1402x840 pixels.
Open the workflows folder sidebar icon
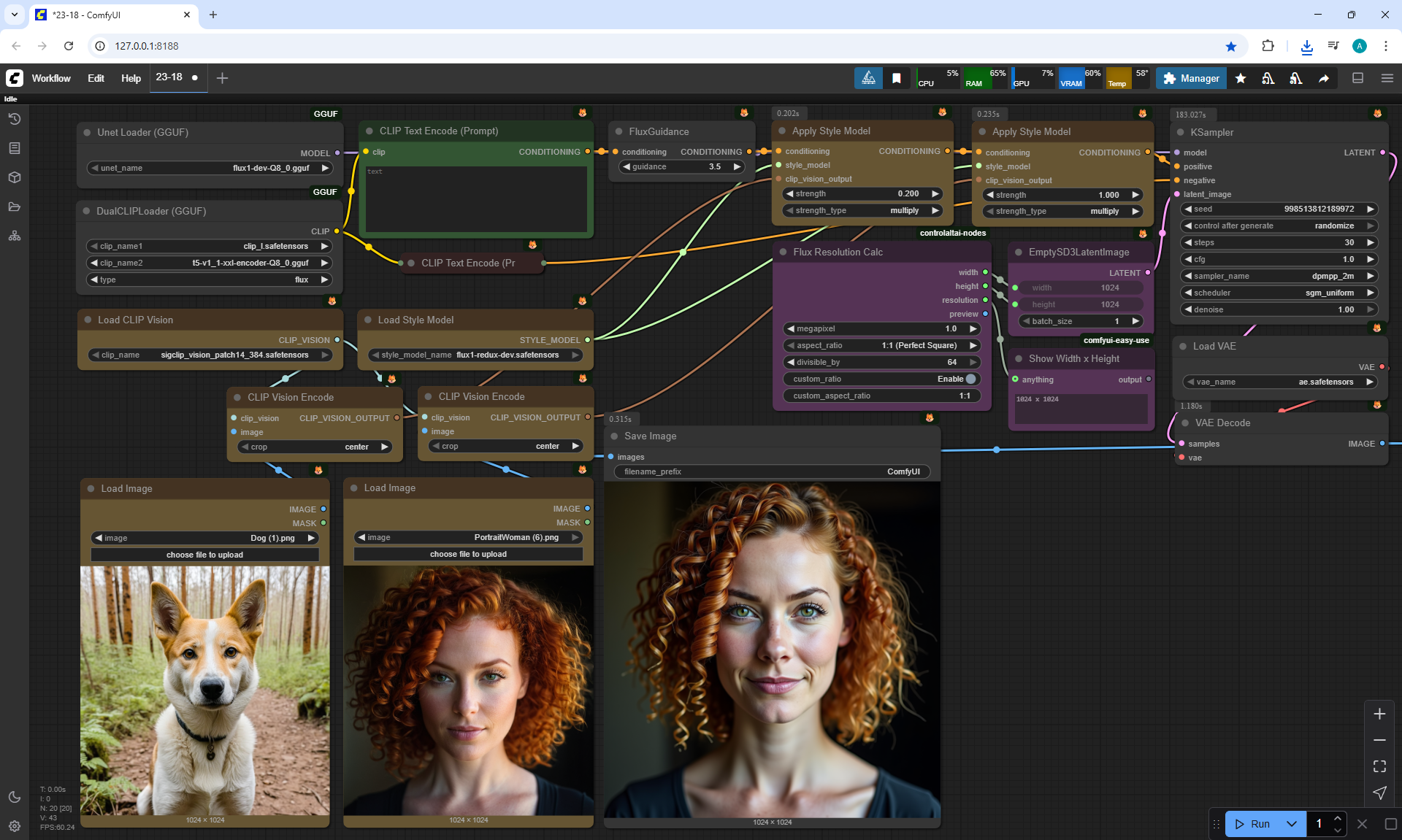point(15,207)
